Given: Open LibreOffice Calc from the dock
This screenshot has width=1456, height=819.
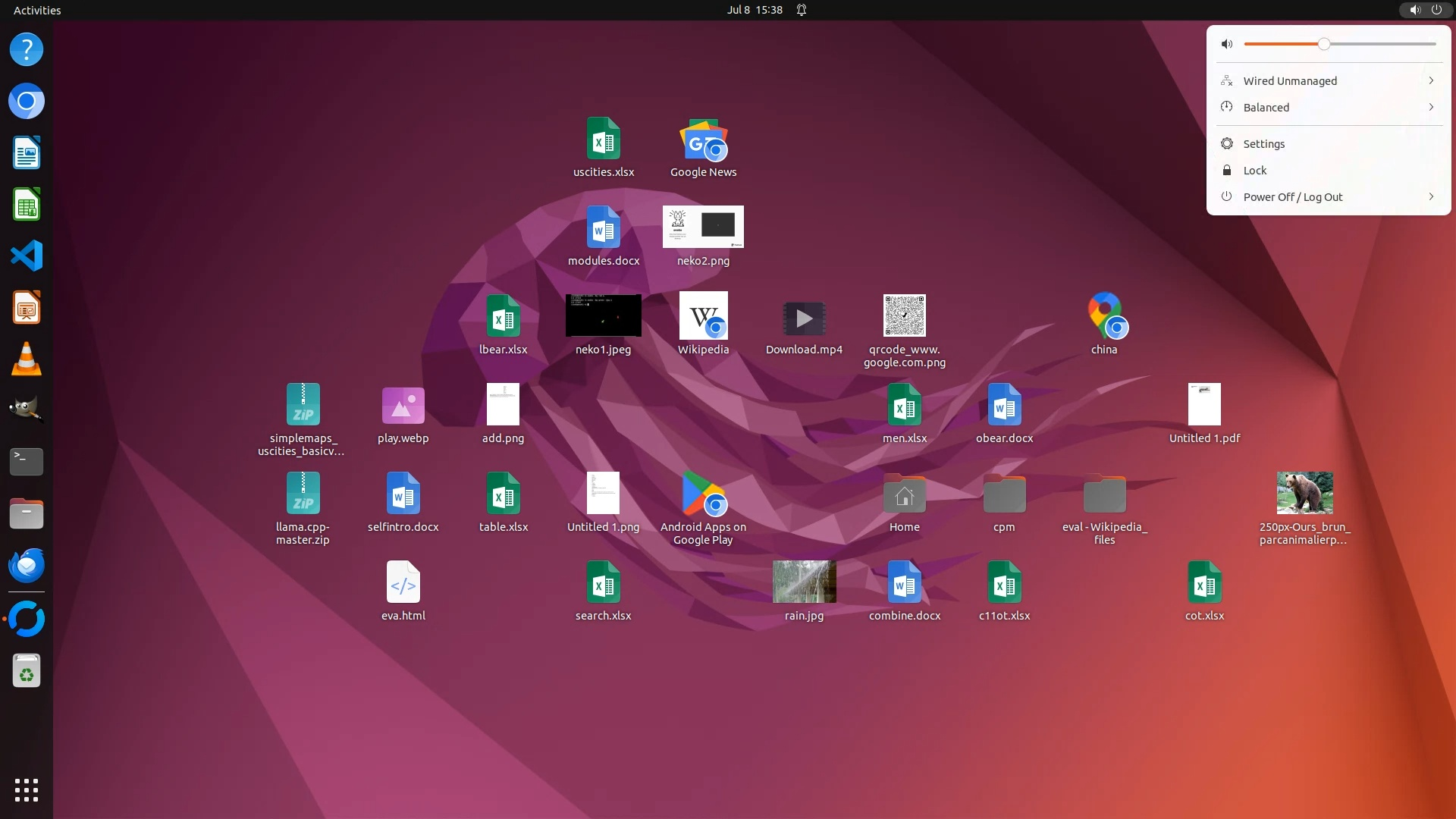Looking at the screenshot, I should [27, 205].
